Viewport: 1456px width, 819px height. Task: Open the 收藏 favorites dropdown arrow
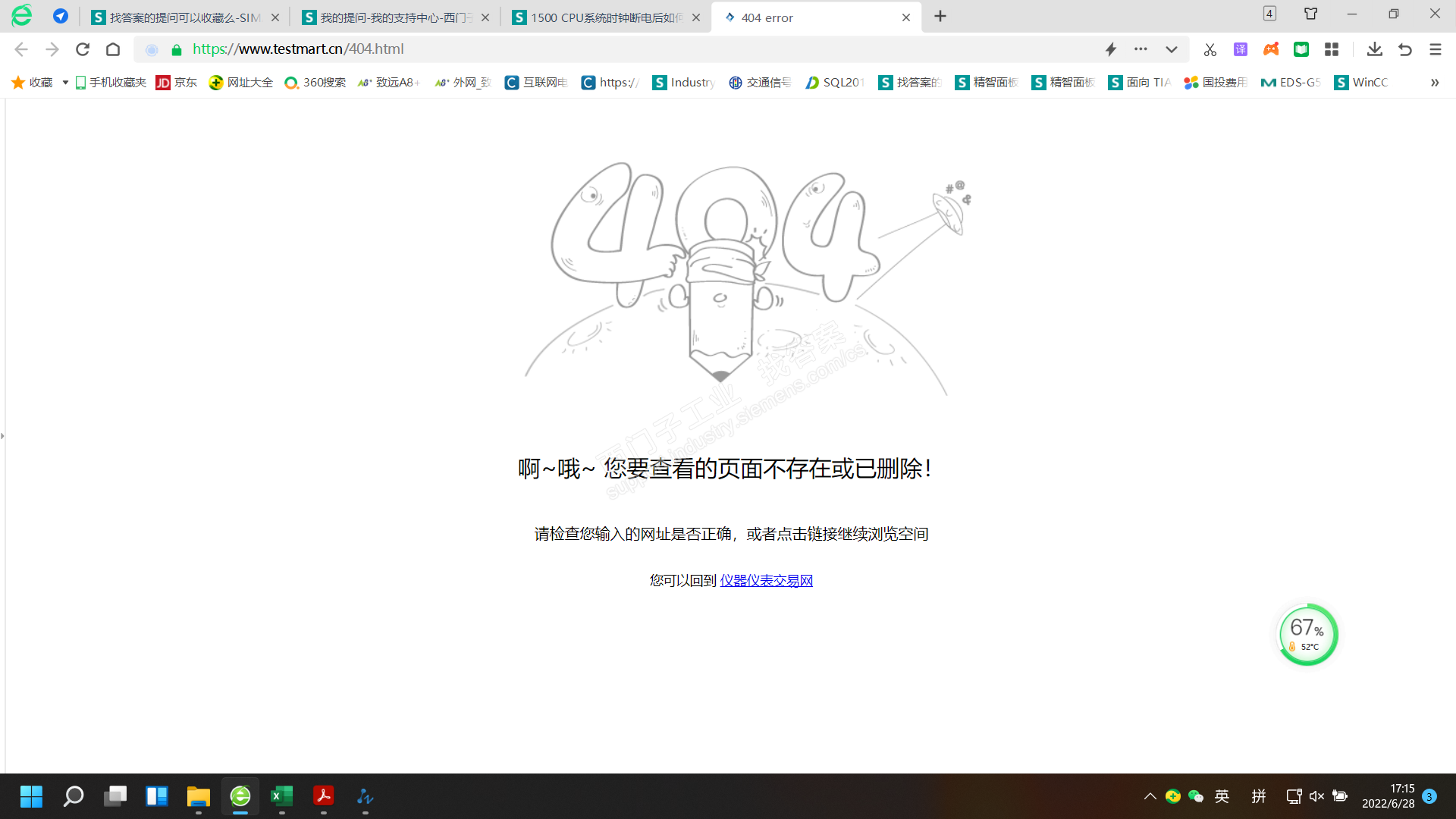click(65, 83)
